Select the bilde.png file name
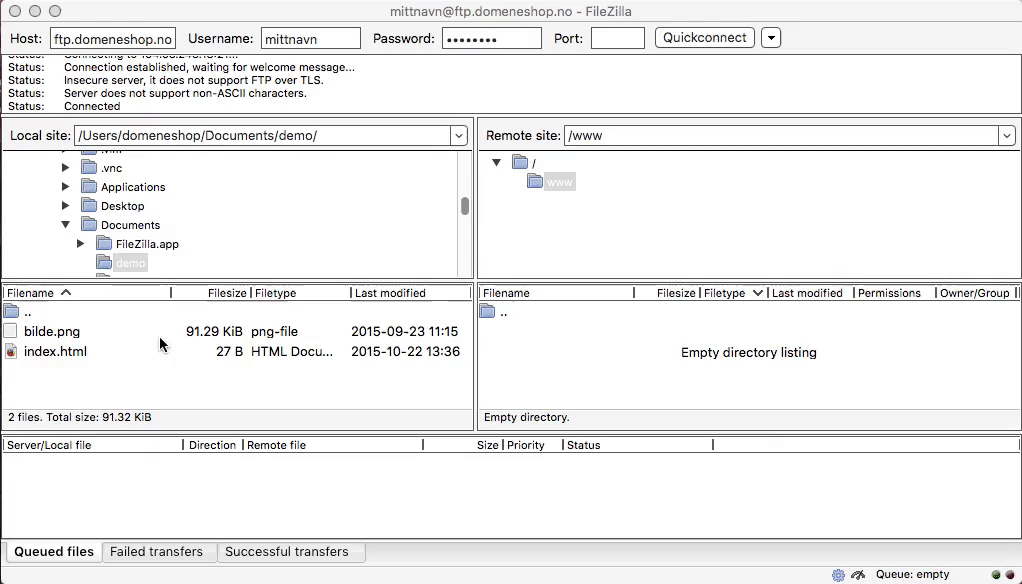The width and height of the screenshot is (1022, 584). [x=52, y=332]
